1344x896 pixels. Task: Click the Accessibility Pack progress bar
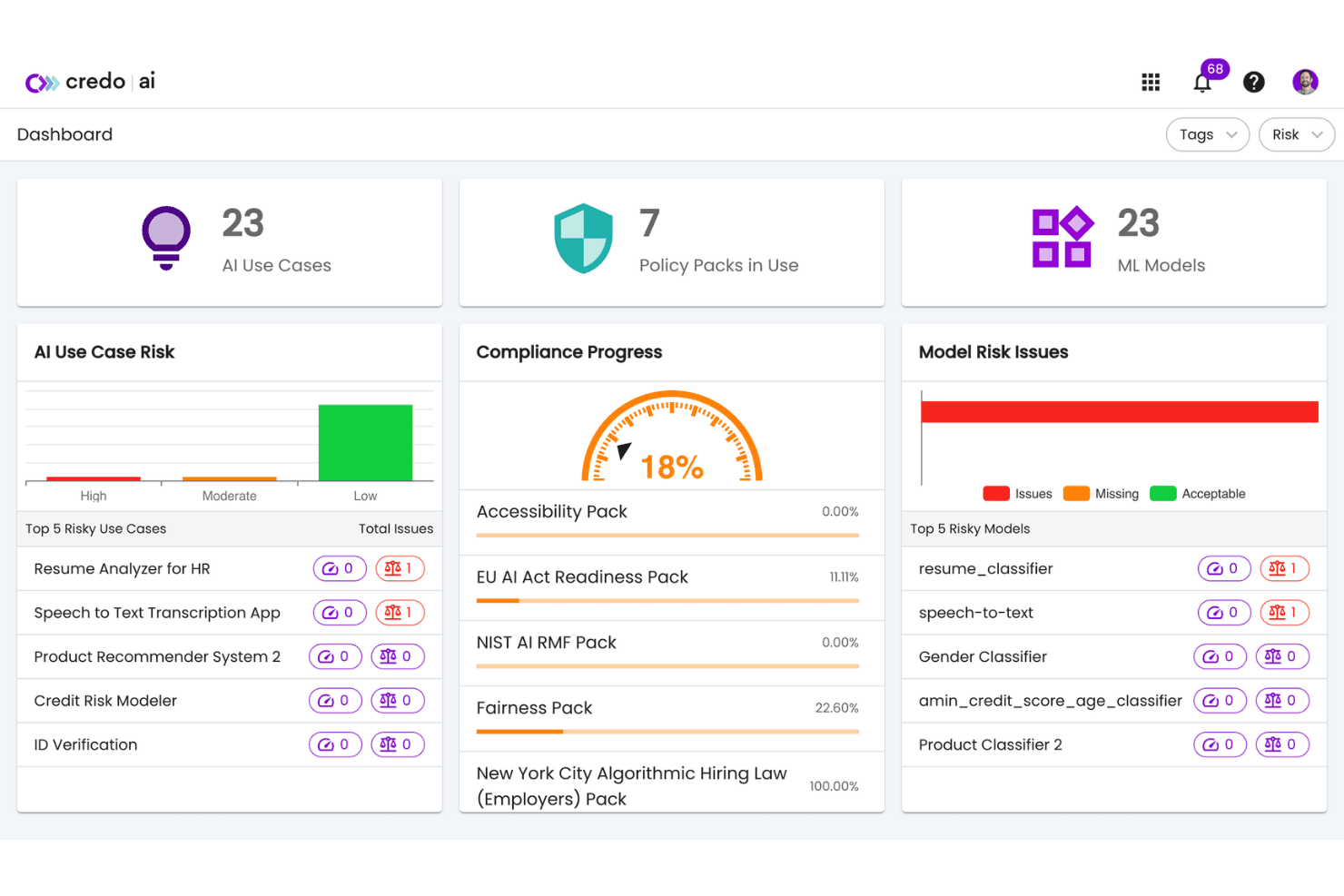(667, 536)
